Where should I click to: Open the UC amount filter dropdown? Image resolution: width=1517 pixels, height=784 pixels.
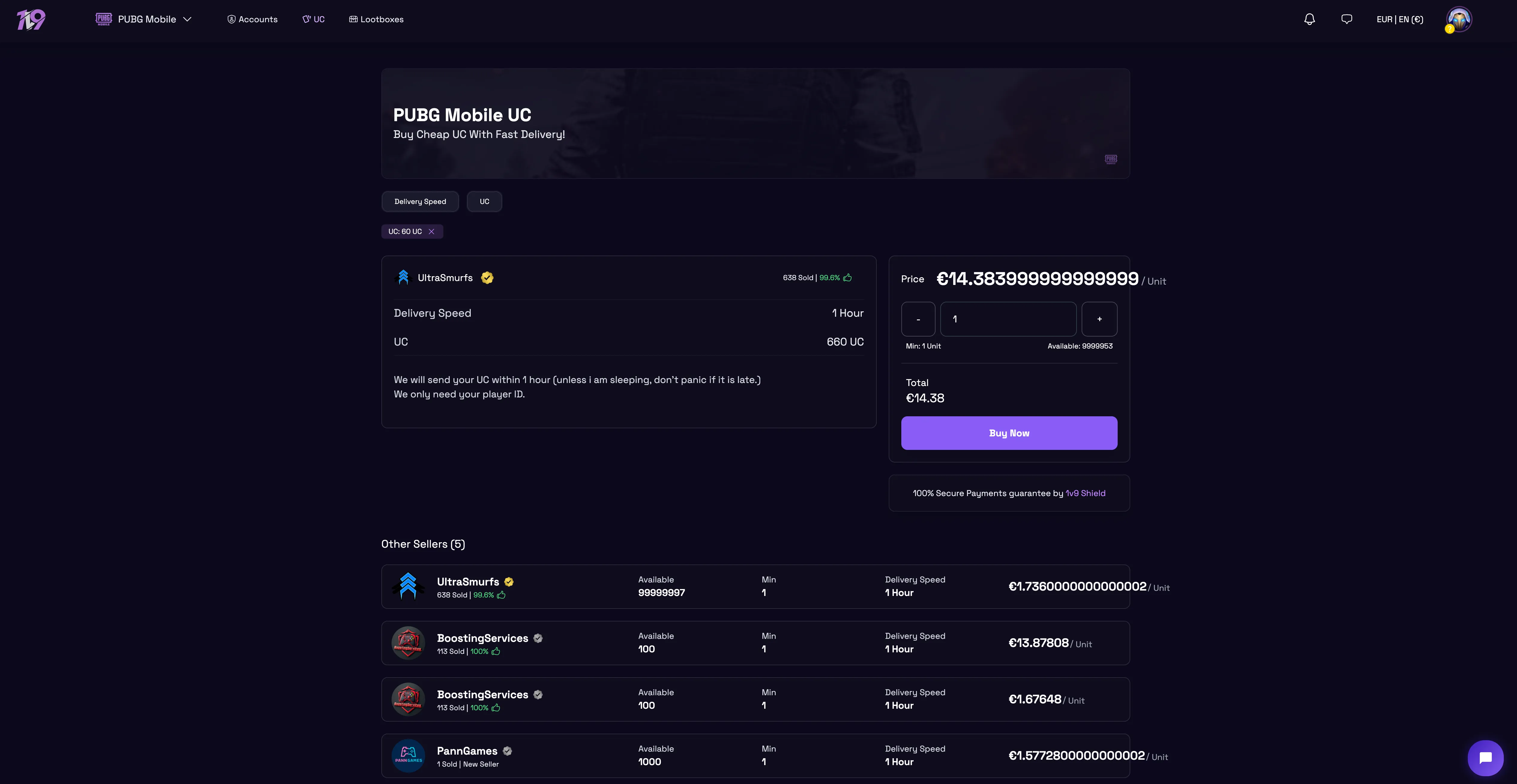(484, 201)
